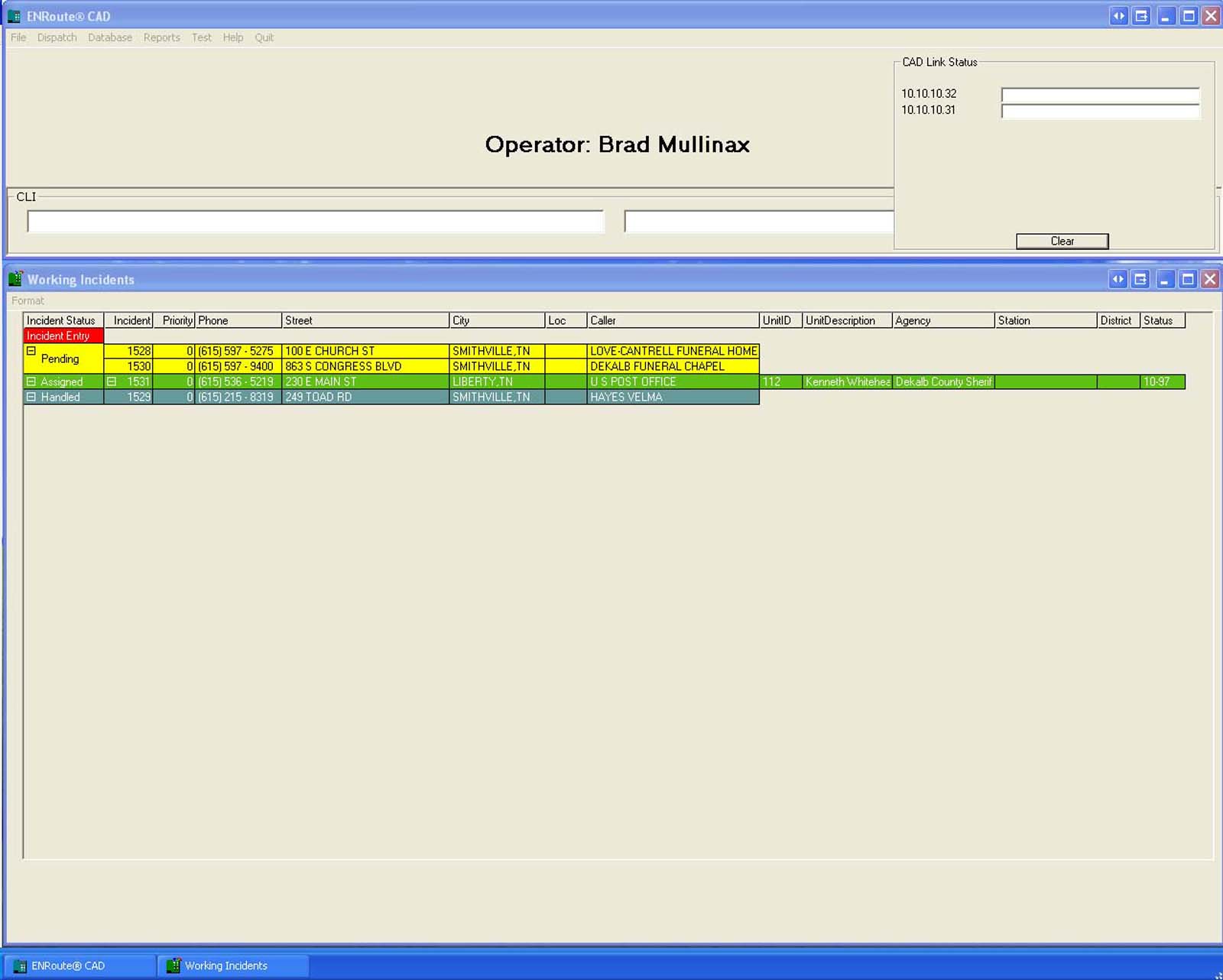The height and width of the screenshot is (980, 1223).
Task: Click street cell 230 E MAIN ST
Action: pos(365,381)
